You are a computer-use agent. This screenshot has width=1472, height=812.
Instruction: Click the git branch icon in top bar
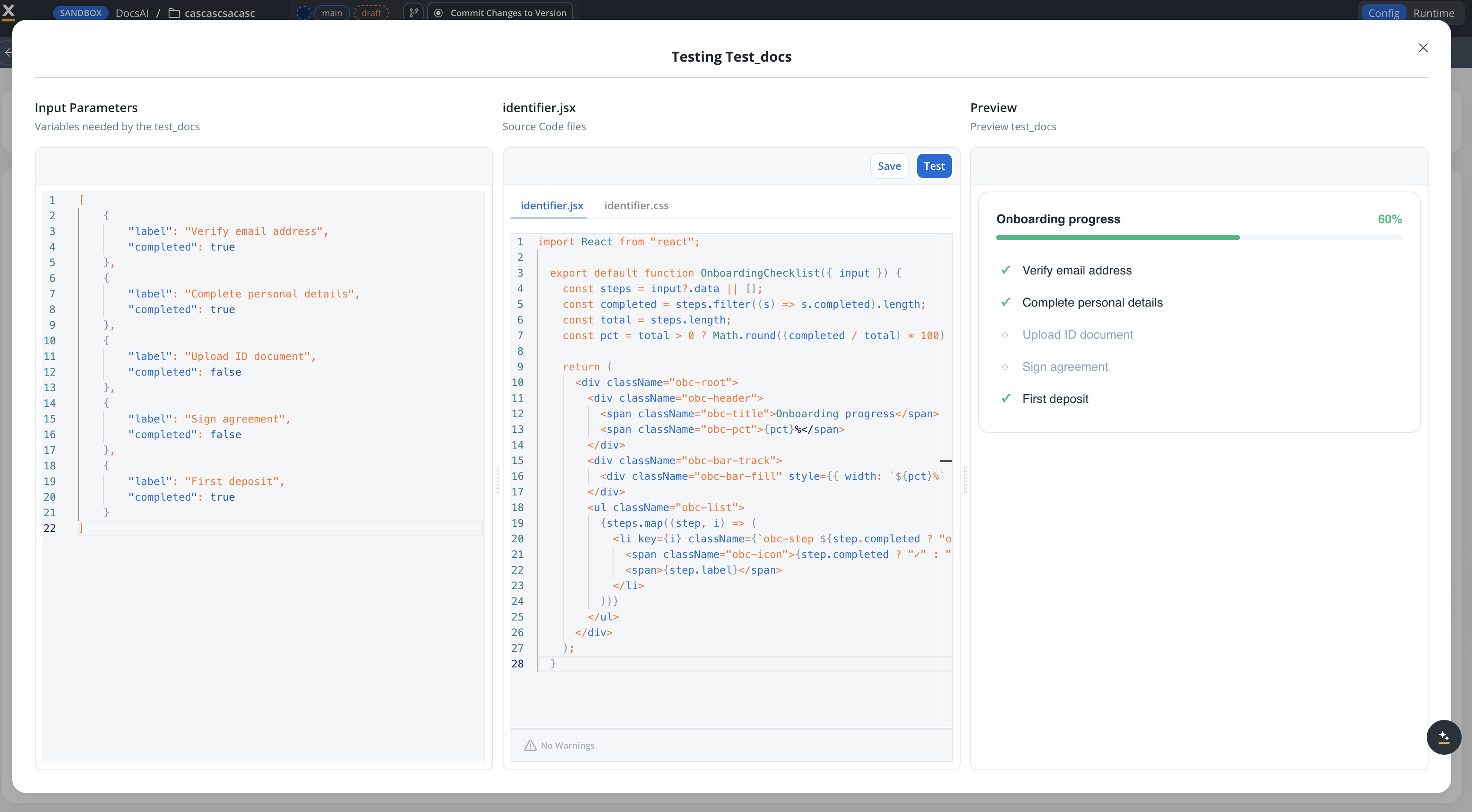coord(413,13)
